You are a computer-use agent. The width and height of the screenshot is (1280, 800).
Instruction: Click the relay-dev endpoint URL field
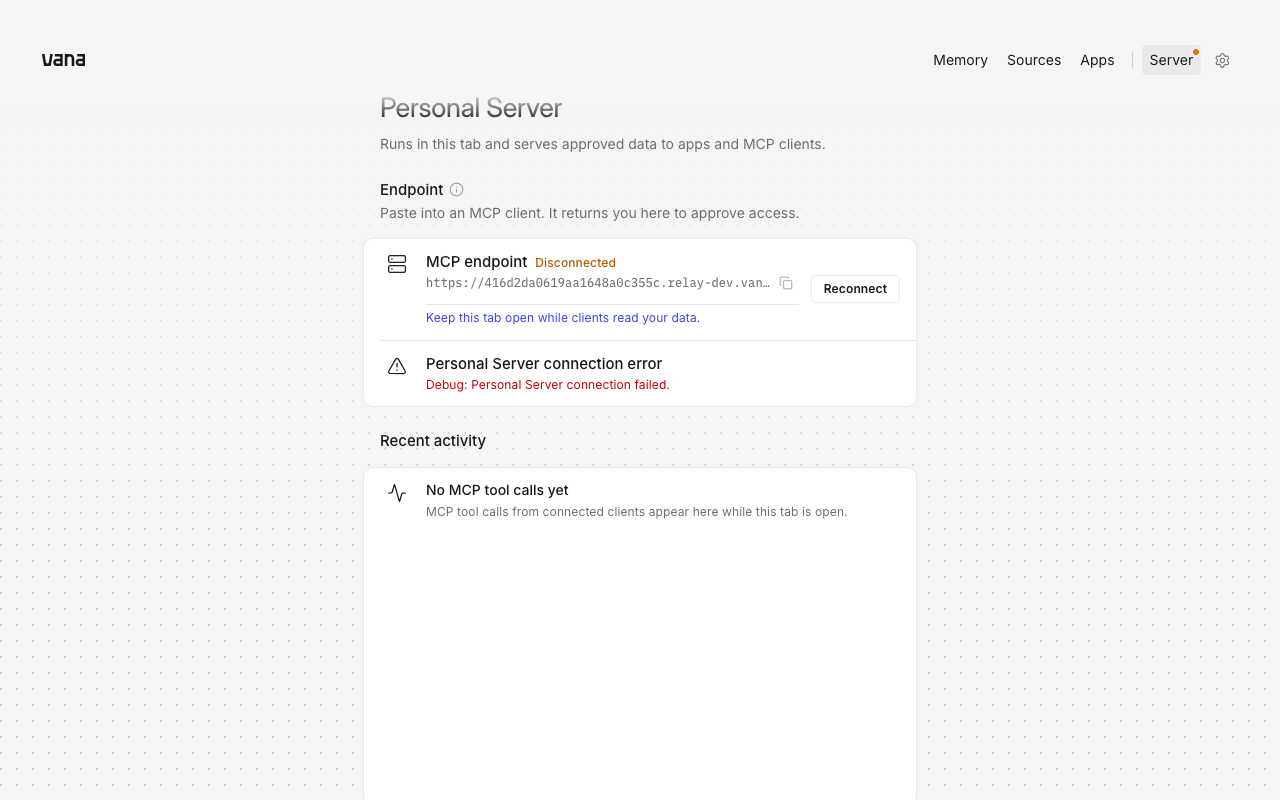[598, 283]
